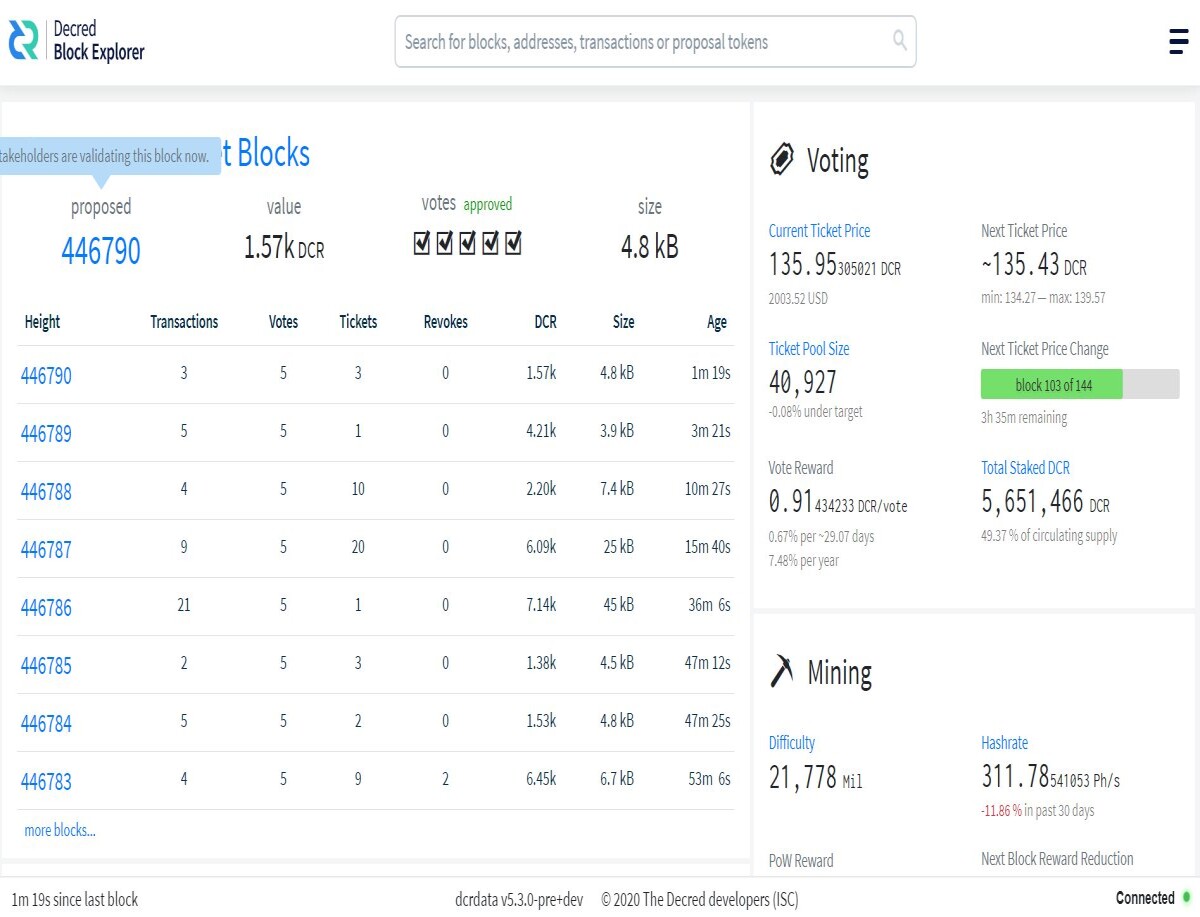Click 53m 6s age in 446783 row
The image size is (1200, 917).
point(709,779)
